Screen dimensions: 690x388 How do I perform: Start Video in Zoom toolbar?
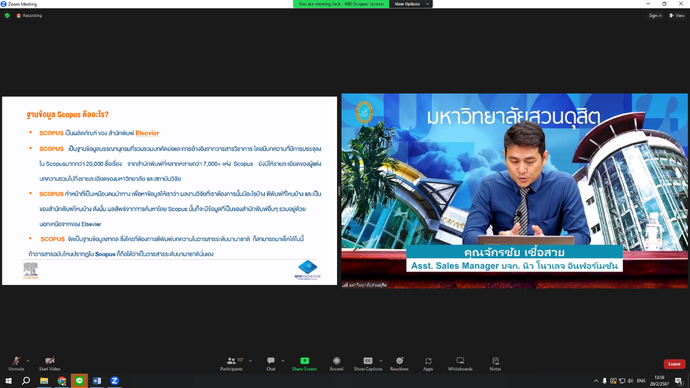click(x=49, y=363)
